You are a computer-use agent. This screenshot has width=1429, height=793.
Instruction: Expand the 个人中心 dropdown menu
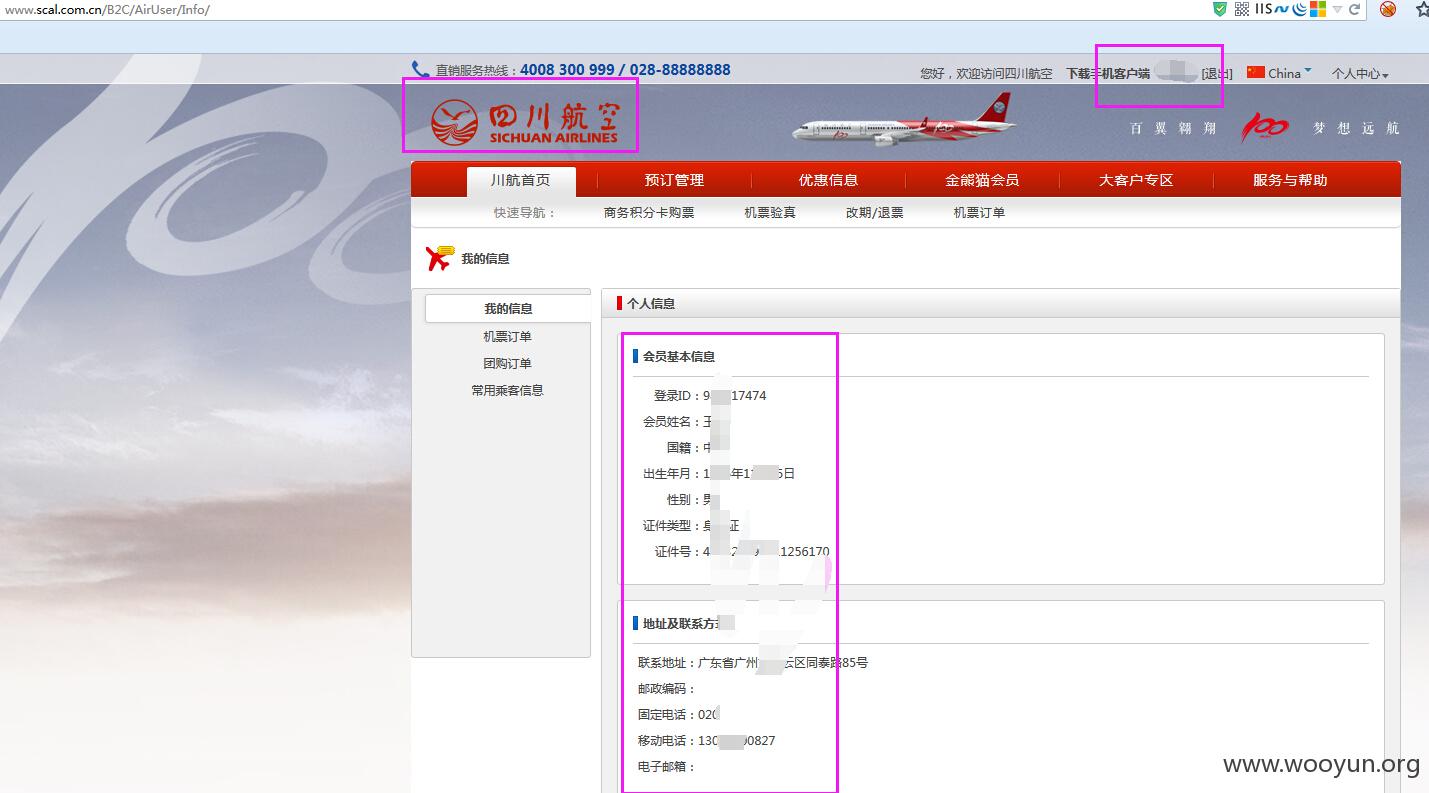[1360, 73]
